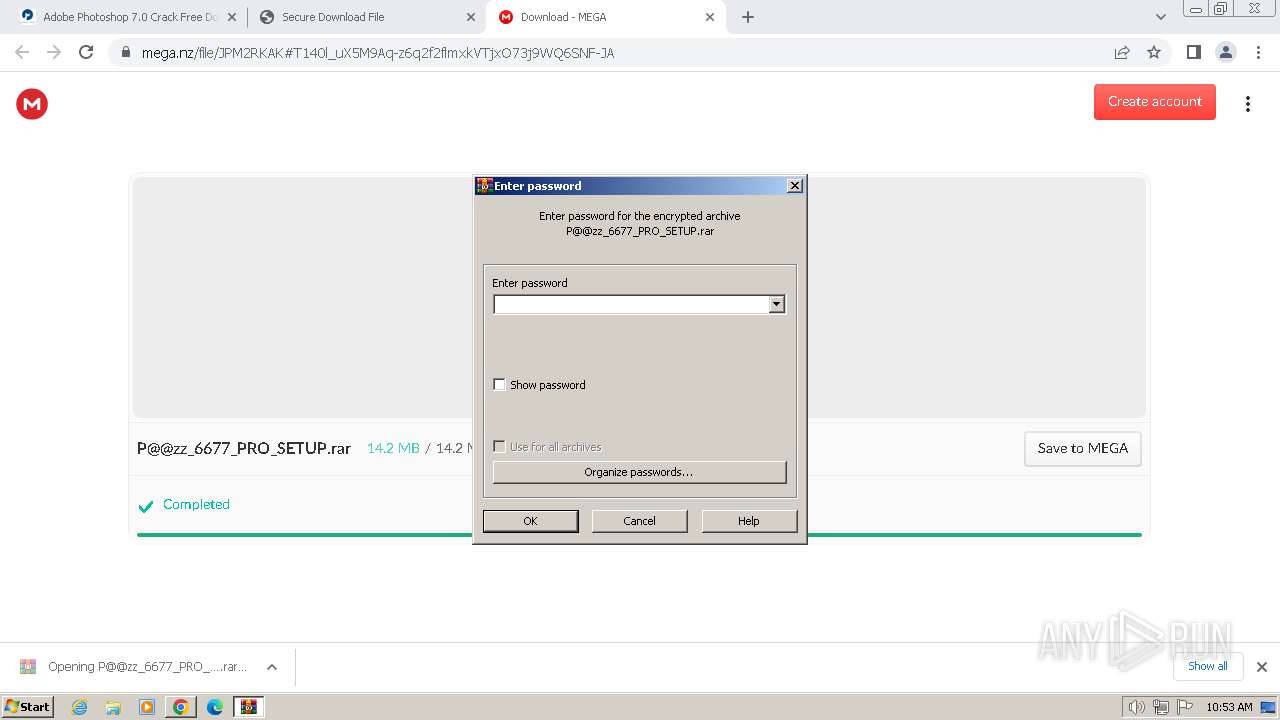Click the WinRAR icon in dialog title bar
The width and height of the screenshot is (1280, 720).
(484, 186)
